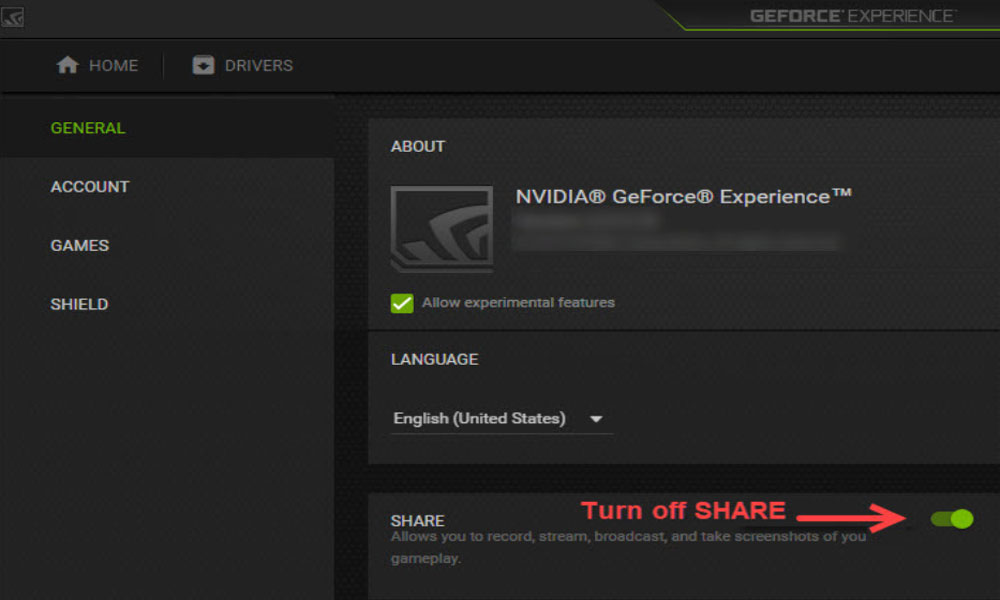This screenshot has height=600, width=1000.
Task: Click the SHARE description text about recording
Action: (x=628, y=547)
